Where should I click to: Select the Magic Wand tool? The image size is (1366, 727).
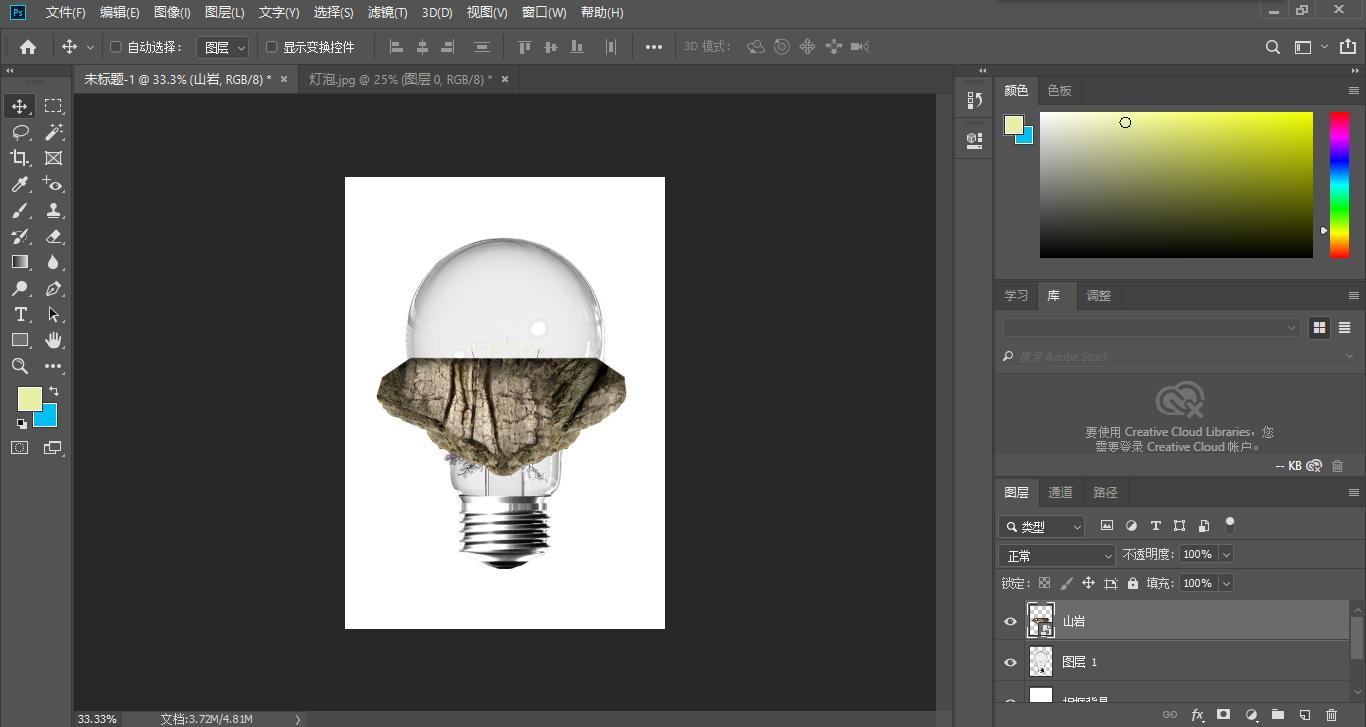(x=54, y=132)
